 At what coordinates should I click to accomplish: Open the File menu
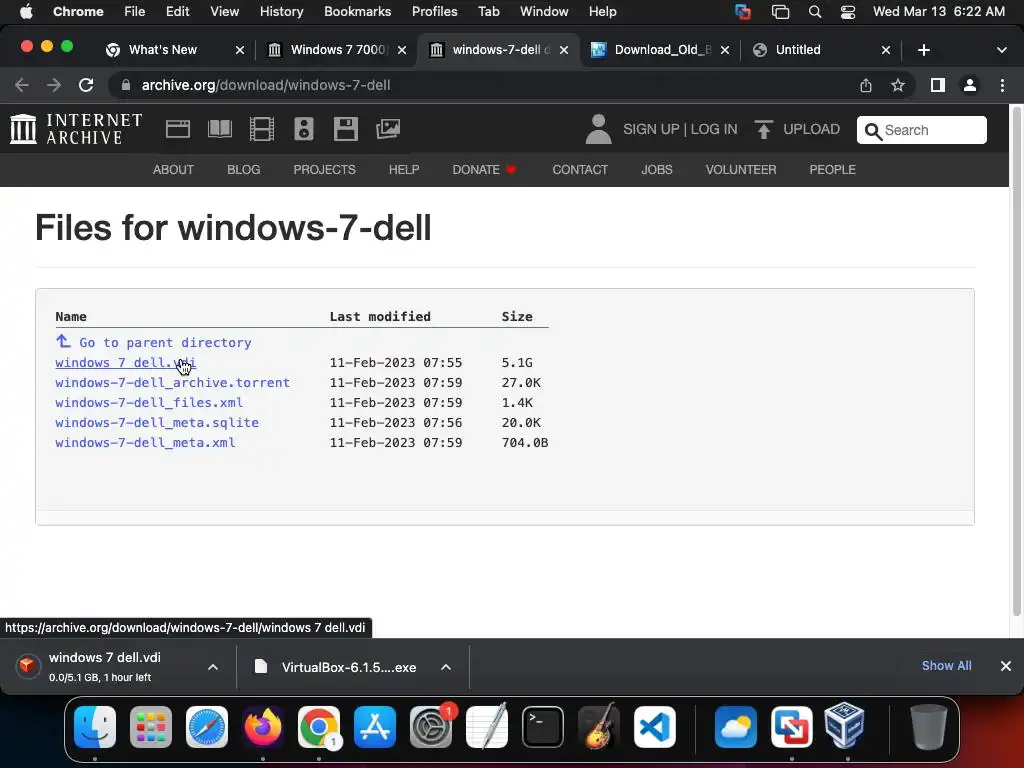[x=135, y=12]
